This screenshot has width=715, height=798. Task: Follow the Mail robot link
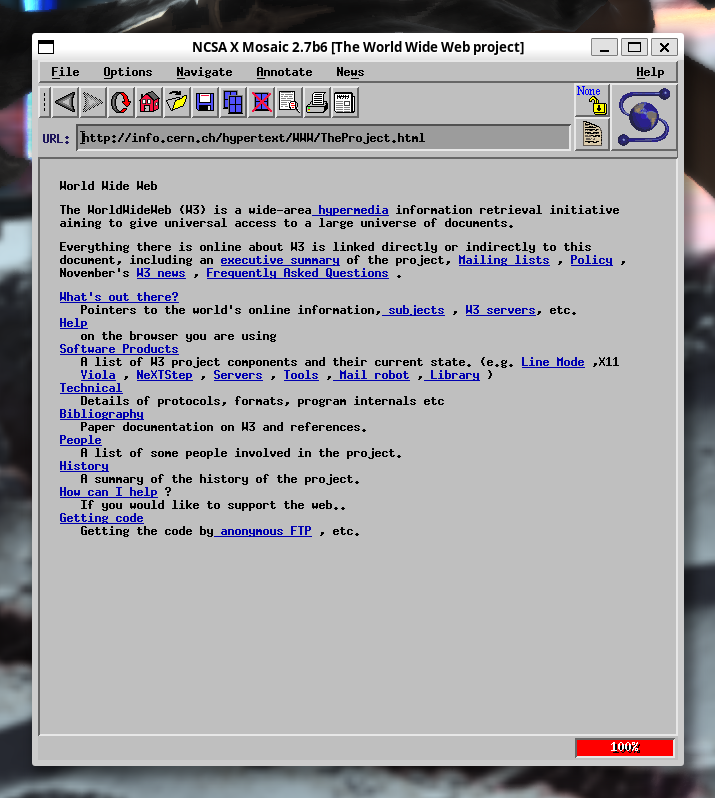click(x=374, y=375)
